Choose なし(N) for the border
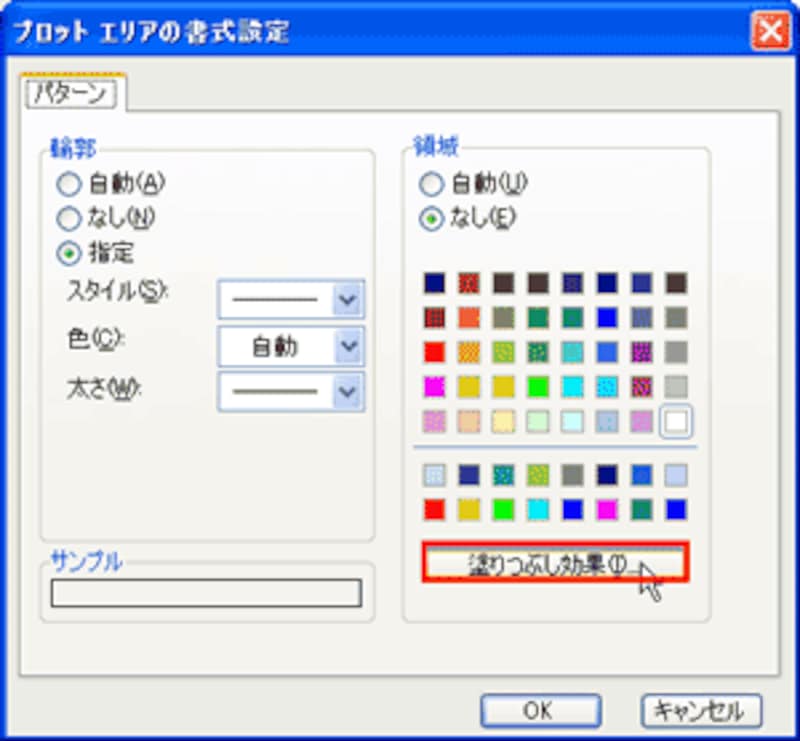Screen dimensions: 800x741 point(70,216)
